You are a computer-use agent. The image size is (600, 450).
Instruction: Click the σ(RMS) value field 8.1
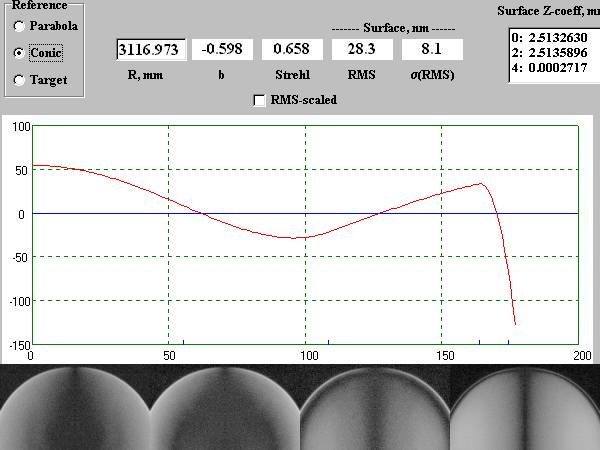point(432,49)
